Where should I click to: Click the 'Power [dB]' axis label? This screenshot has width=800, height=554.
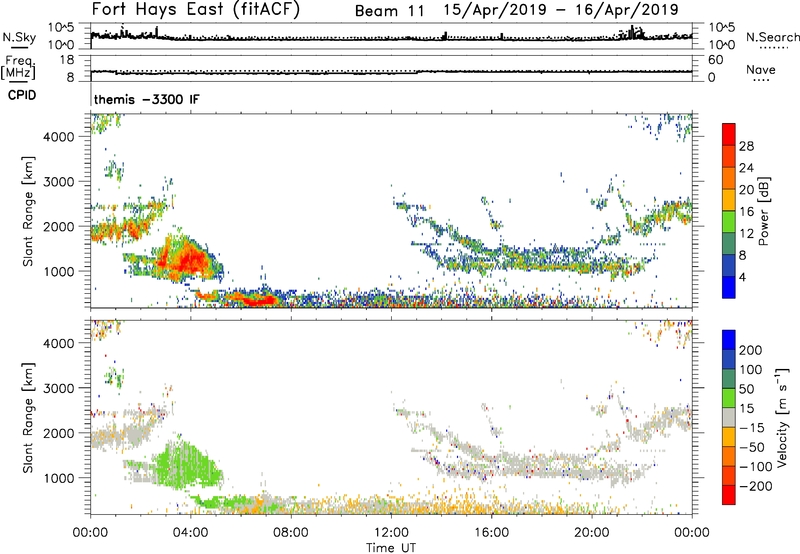click(x=764, y=211)
